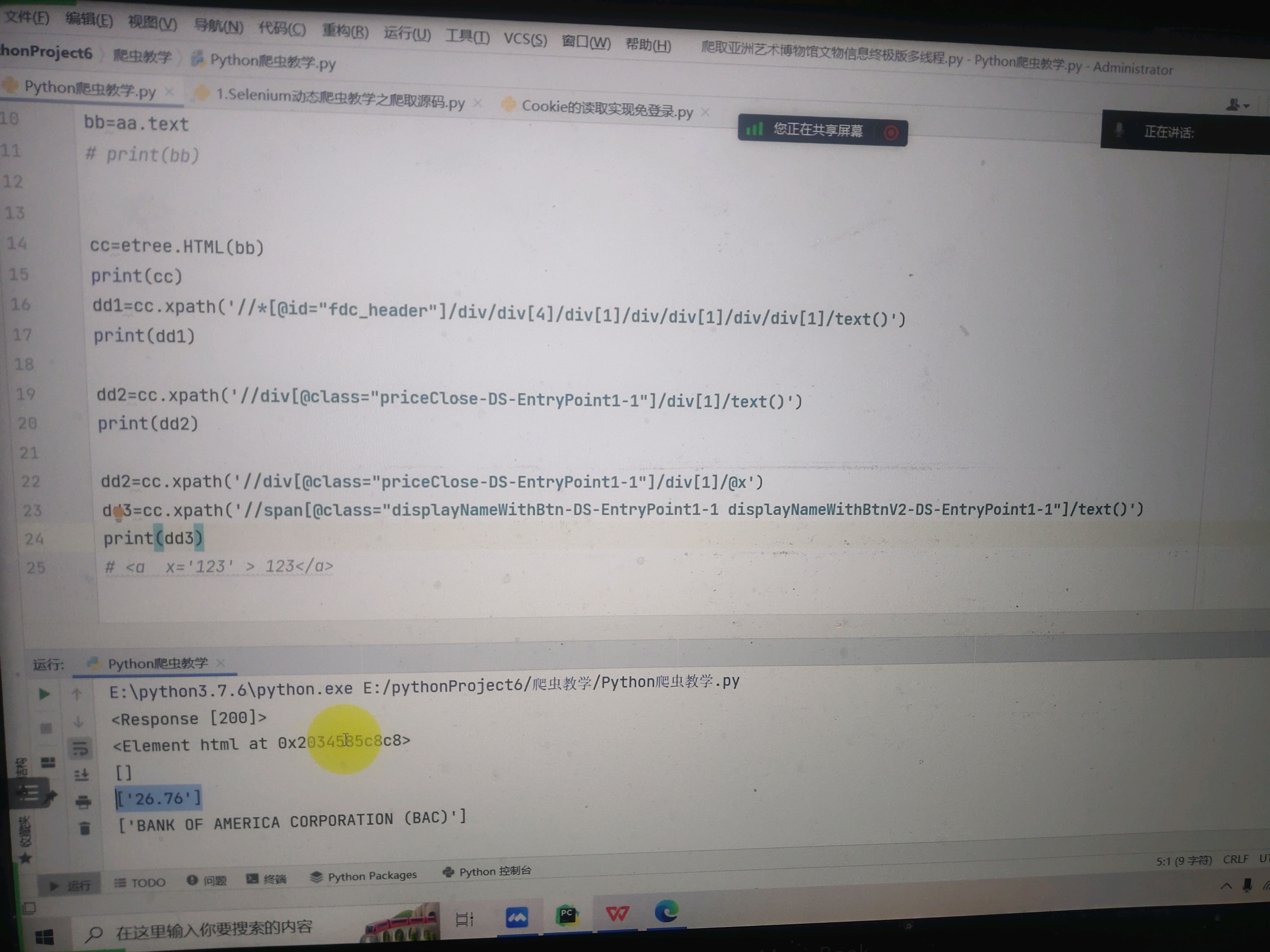The image size is (1270, 952).
Task: Click the down arrow in run panel
Action: tap(78, 721)
